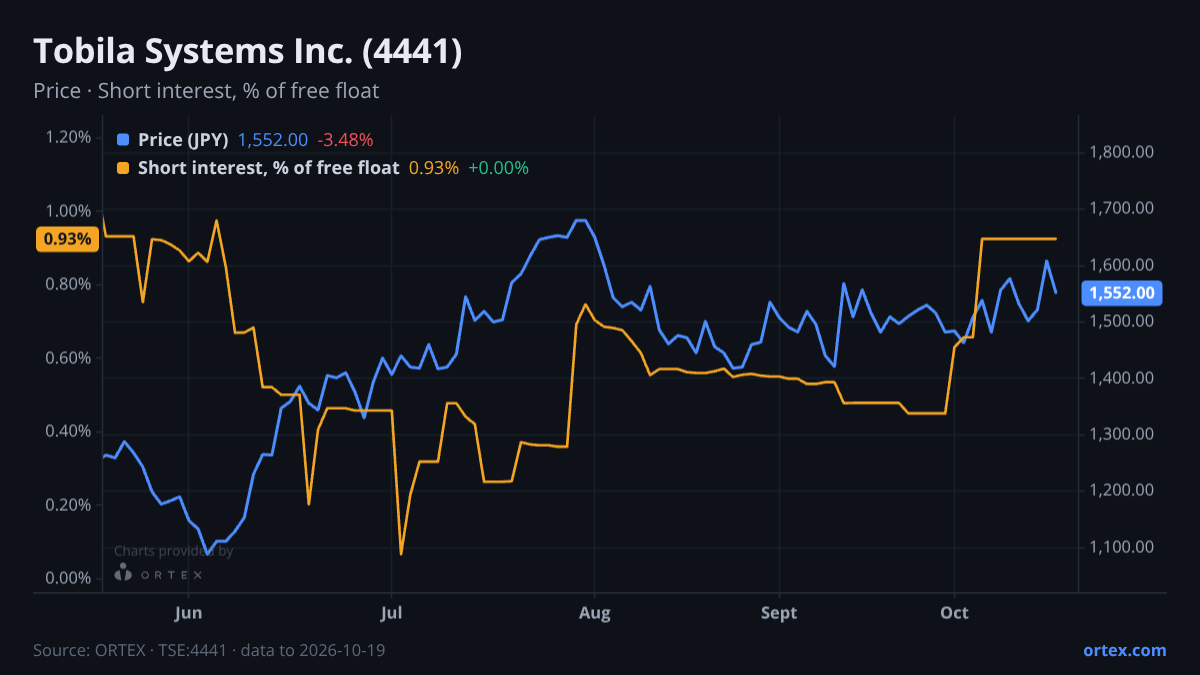Select 'Short interest, % of free float' legend label
This screenshot has height=675, width=1200.
[x=268, y=168]
